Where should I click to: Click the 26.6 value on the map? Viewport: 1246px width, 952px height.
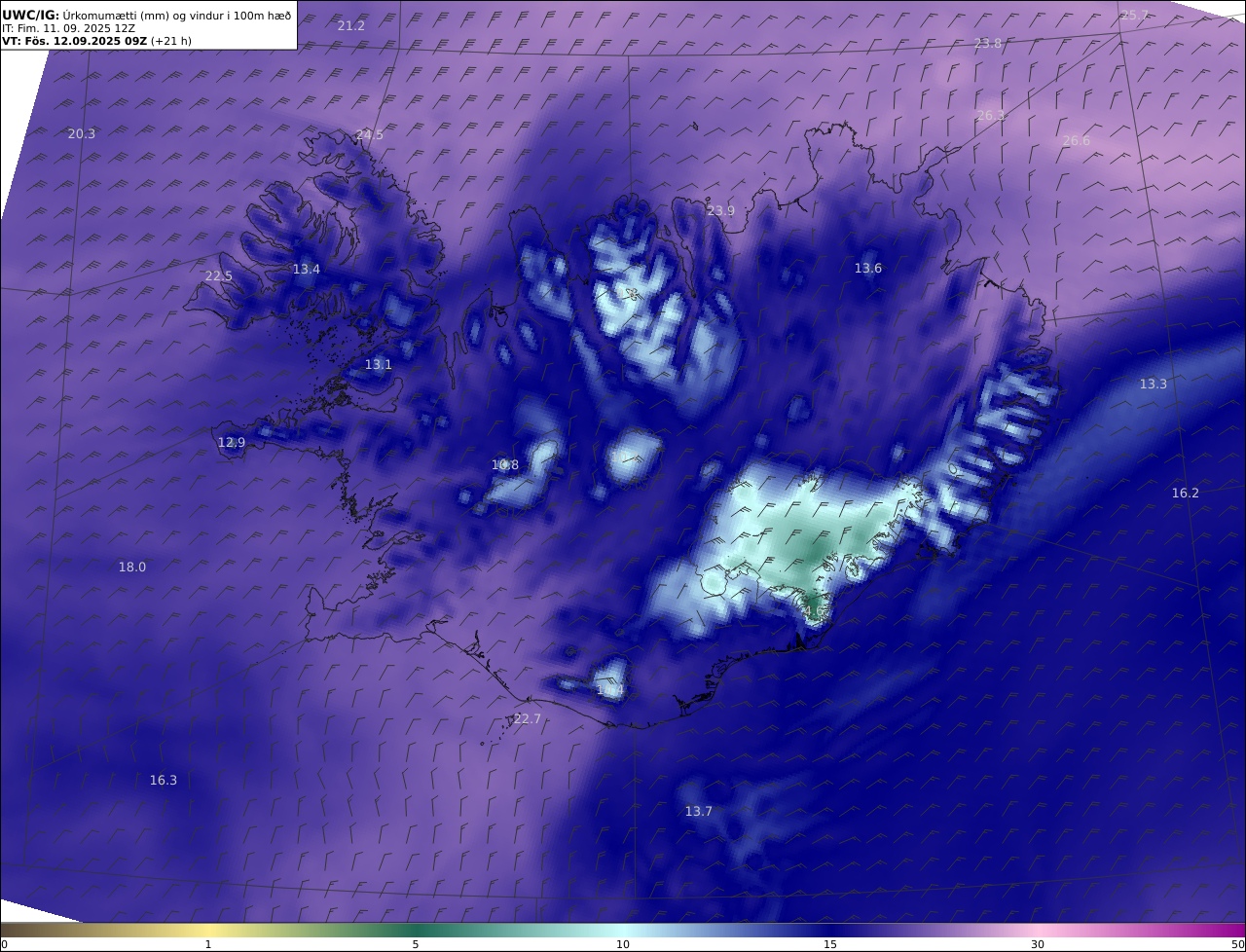1076,140
